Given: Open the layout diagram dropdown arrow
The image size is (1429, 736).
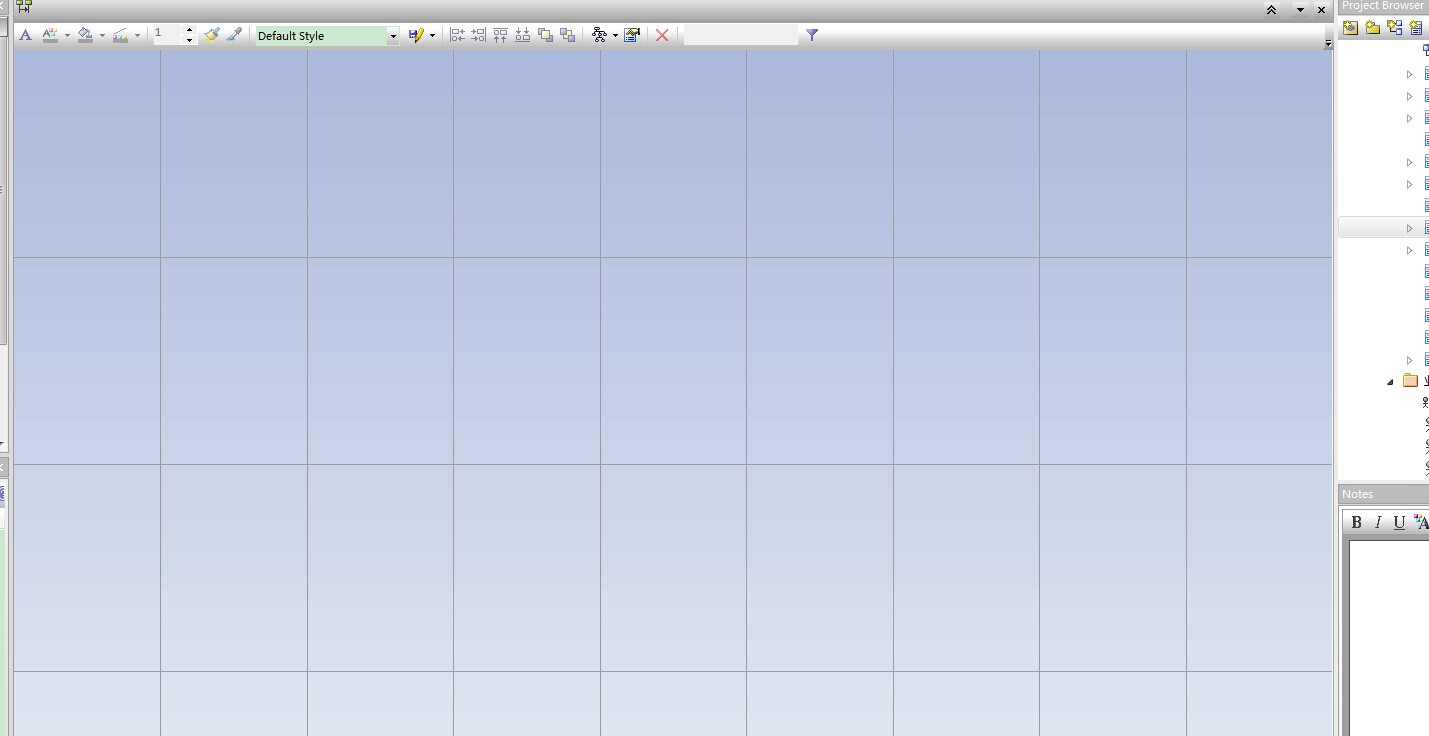Looking at the screenshot, I should (x=615, y=35).
